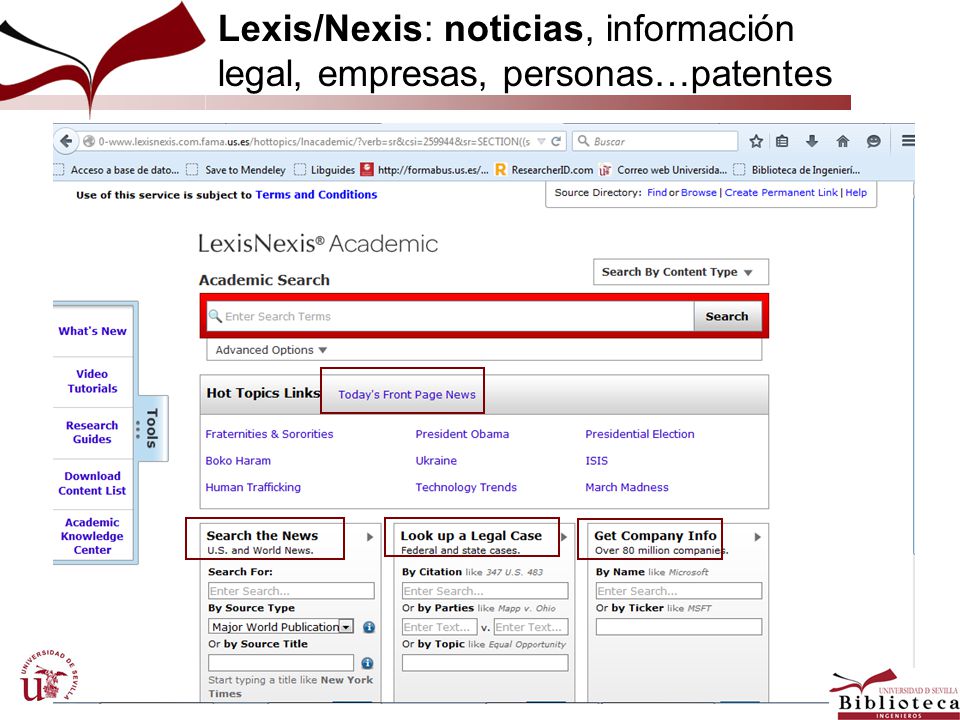Click the Academic Search button
The image size is (960, 720).
(727, 317)
